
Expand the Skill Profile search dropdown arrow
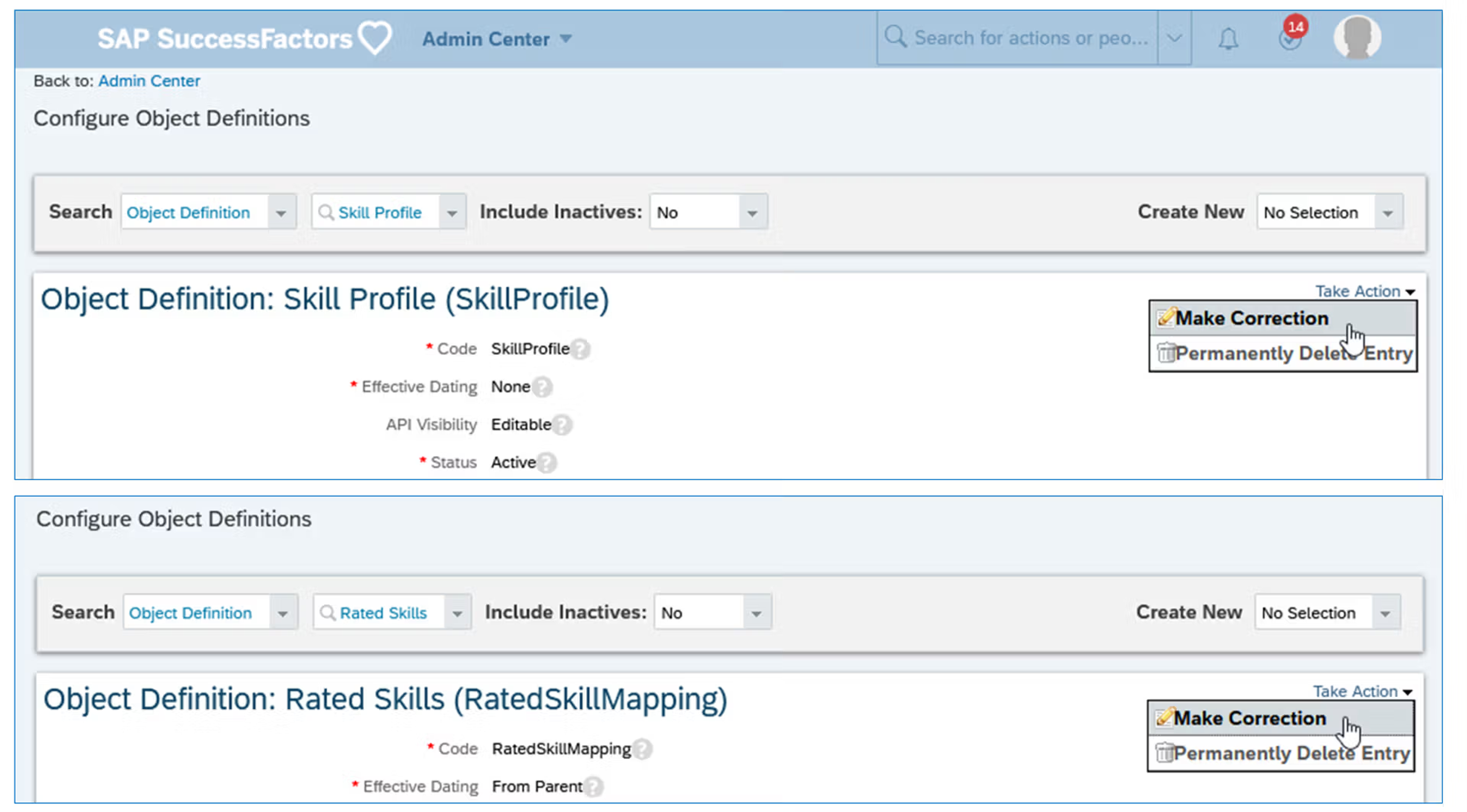point(452,213)
